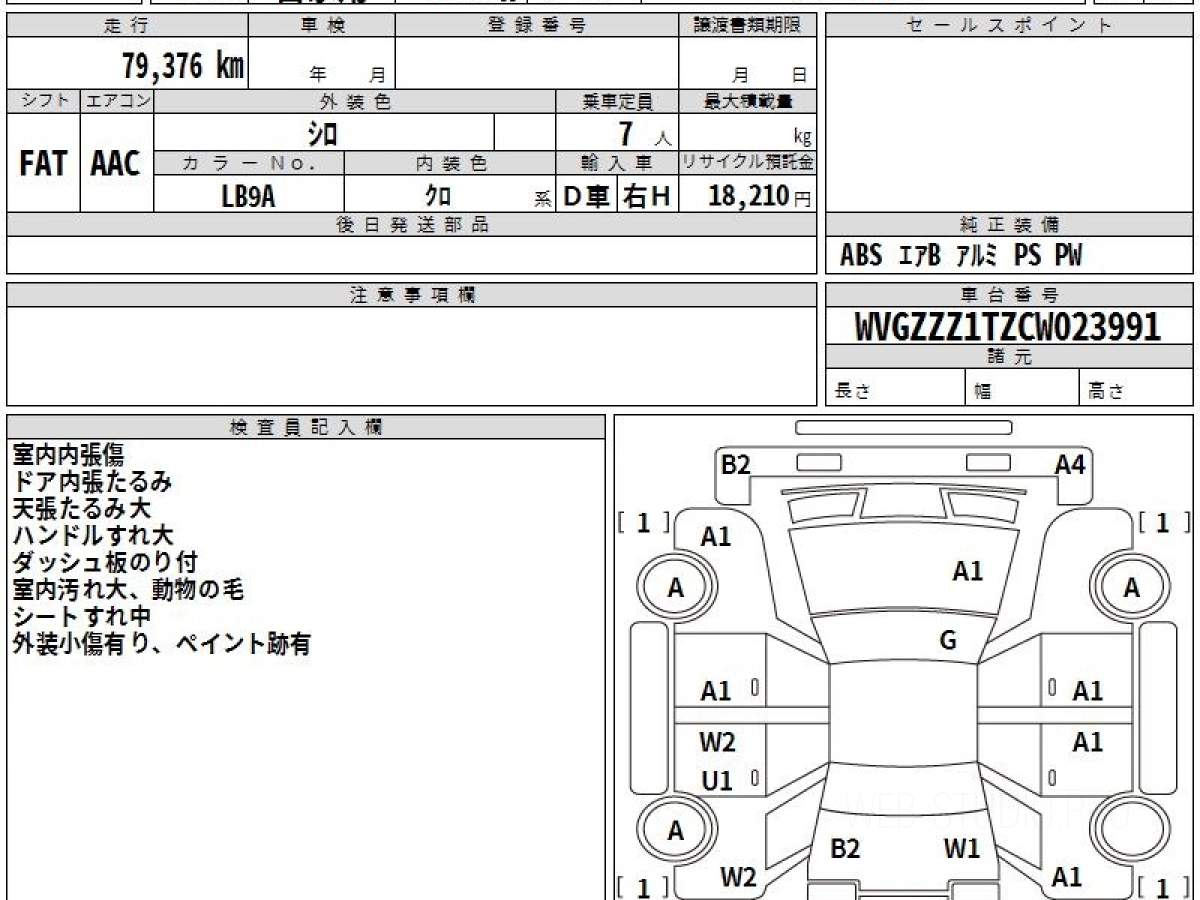The width and height of the screenshot is (1200, 900).
Task: Click the 純正装備 header
Action: (1010, 225)
